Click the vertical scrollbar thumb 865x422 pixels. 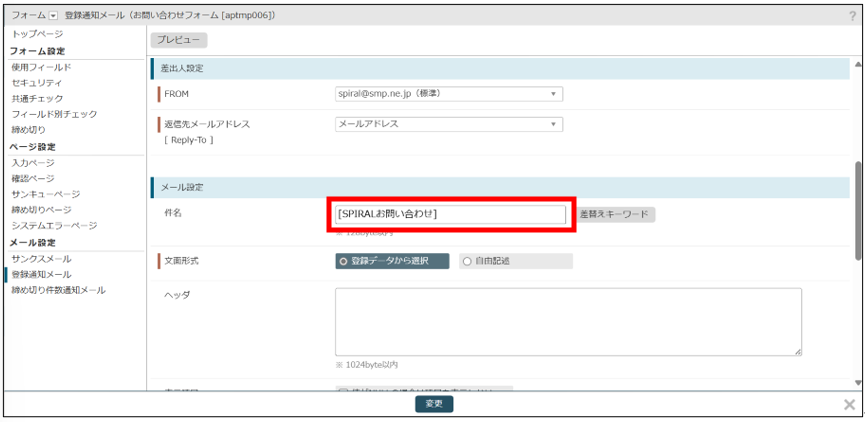858,210
